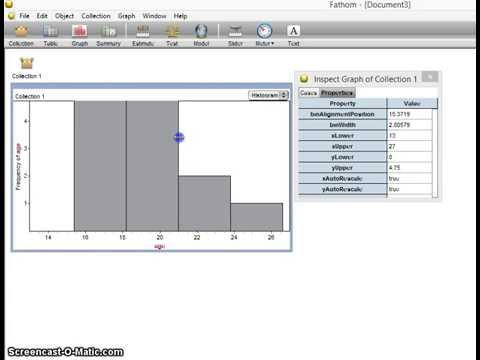Click the Collection 1 label in graph
The height and width of the screenshot is (360, 480).
(30, 96)
